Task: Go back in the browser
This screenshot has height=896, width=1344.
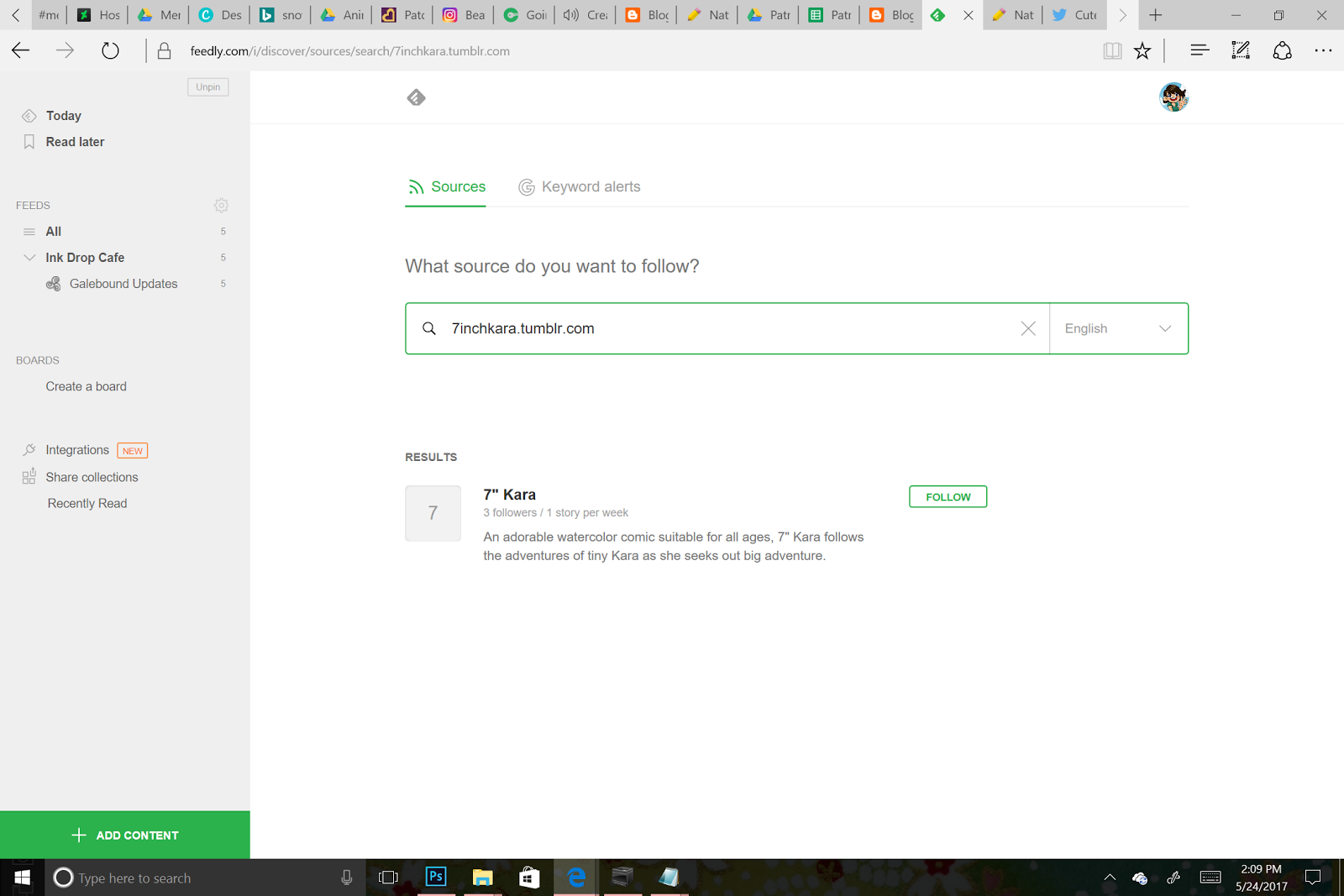Action: (x=21, y=51)
